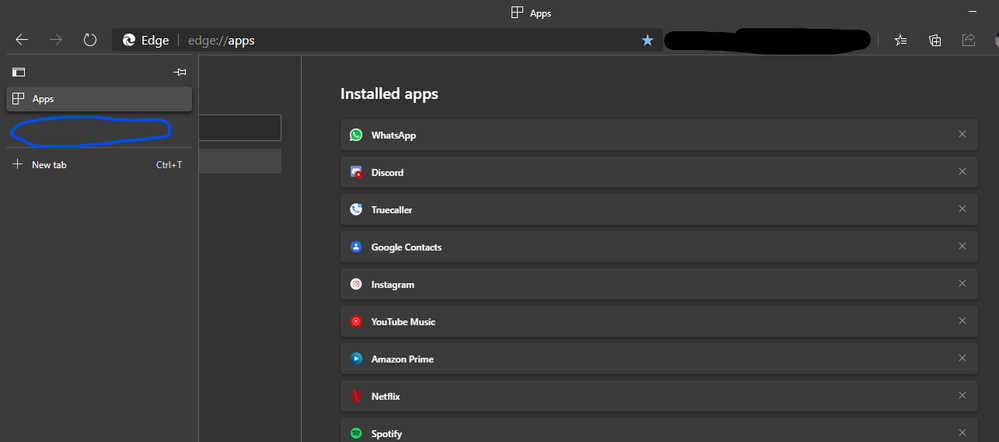Open the Amazon Prime app icon

356,359
